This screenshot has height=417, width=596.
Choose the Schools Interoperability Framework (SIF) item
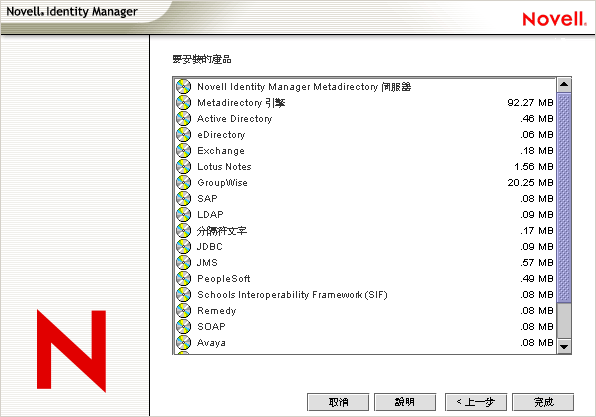coord(365,295)
